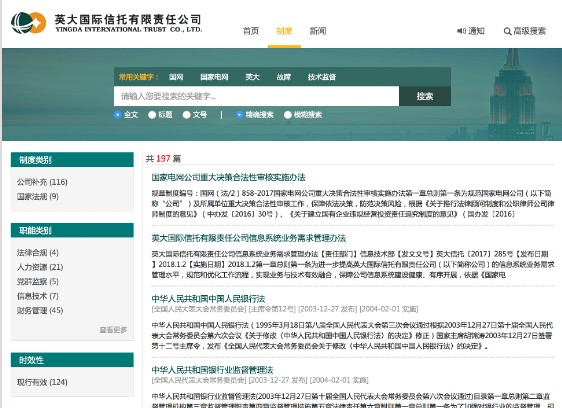Open 高级搜索 advanced search
Viewport: 562px width, 408px height.
(x=529, y=31)
